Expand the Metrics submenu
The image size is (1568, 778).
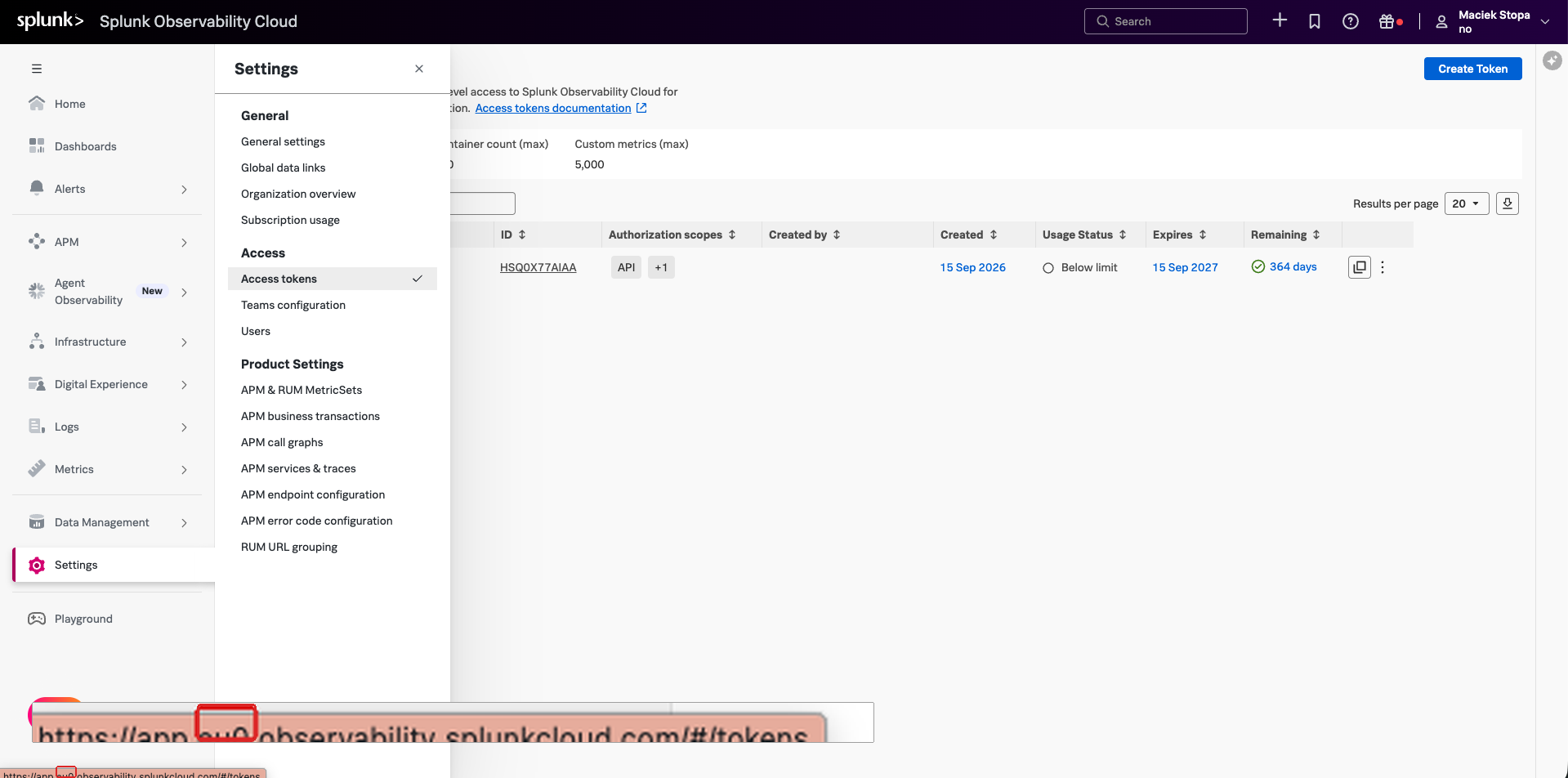tap(184, 470)
